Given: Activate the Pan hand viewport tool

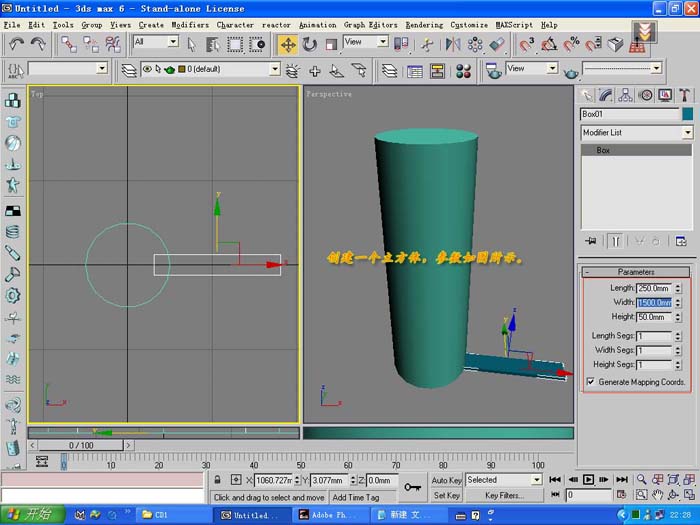Looking at the screenshot, I should click(x=657, y=495).
